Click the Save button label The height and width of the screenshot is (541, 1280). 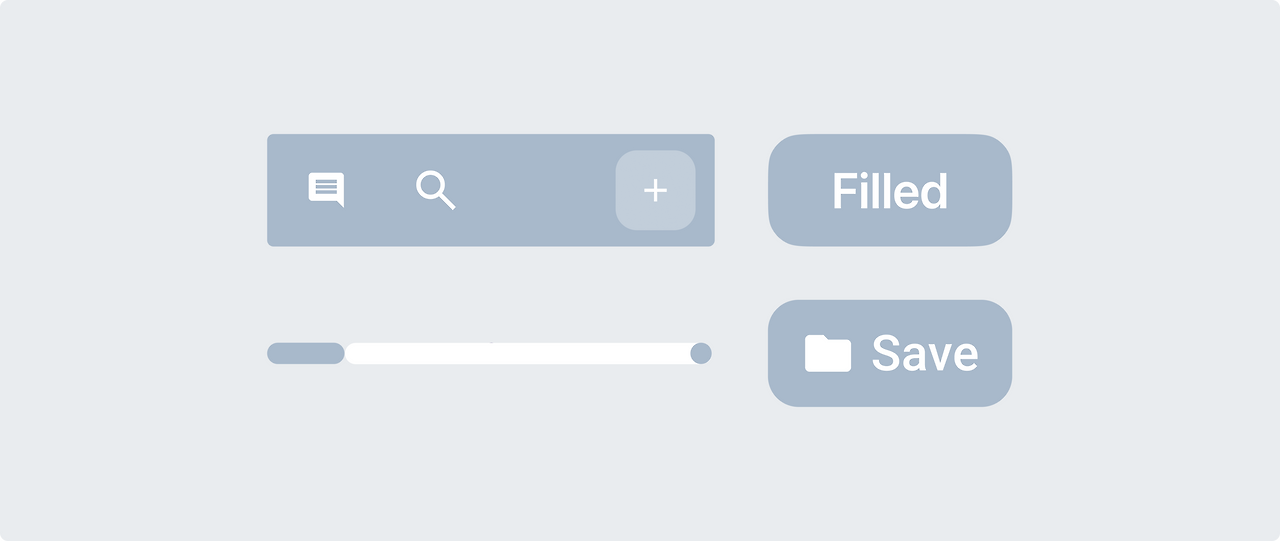click(x=924, y=353)
